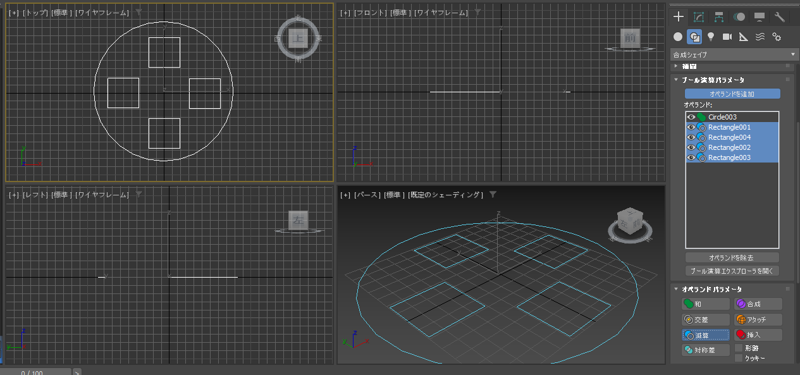Click the オペランドを追加 button
The height and width of the screenshot is (375, 800).
click(732, 94)
